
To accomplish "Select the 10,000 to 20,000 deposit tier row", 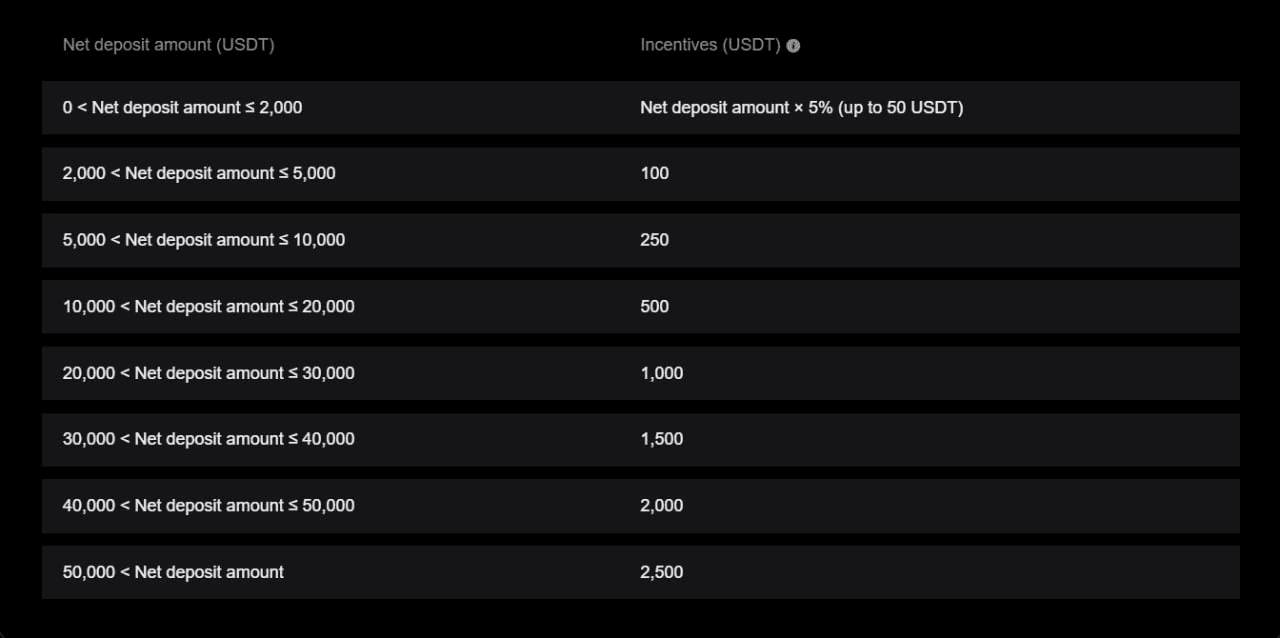I will (641, 307).
